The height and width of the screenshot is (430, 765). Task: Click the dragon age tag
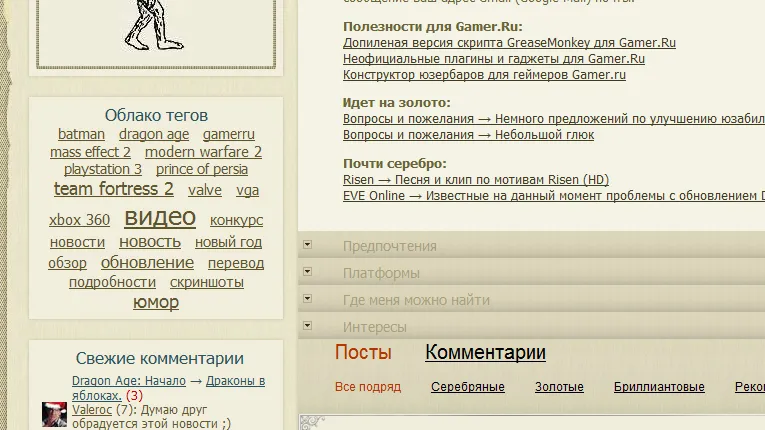coord(153,134)
